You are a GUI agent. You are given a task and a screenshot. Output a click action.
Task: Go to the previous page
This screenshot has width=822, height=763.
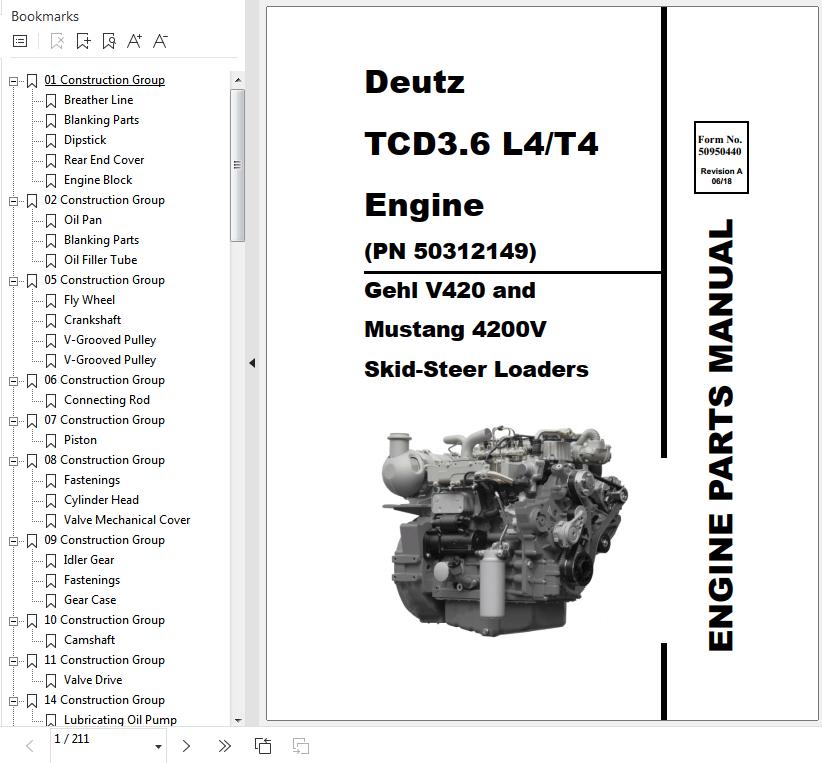(30, 746)
